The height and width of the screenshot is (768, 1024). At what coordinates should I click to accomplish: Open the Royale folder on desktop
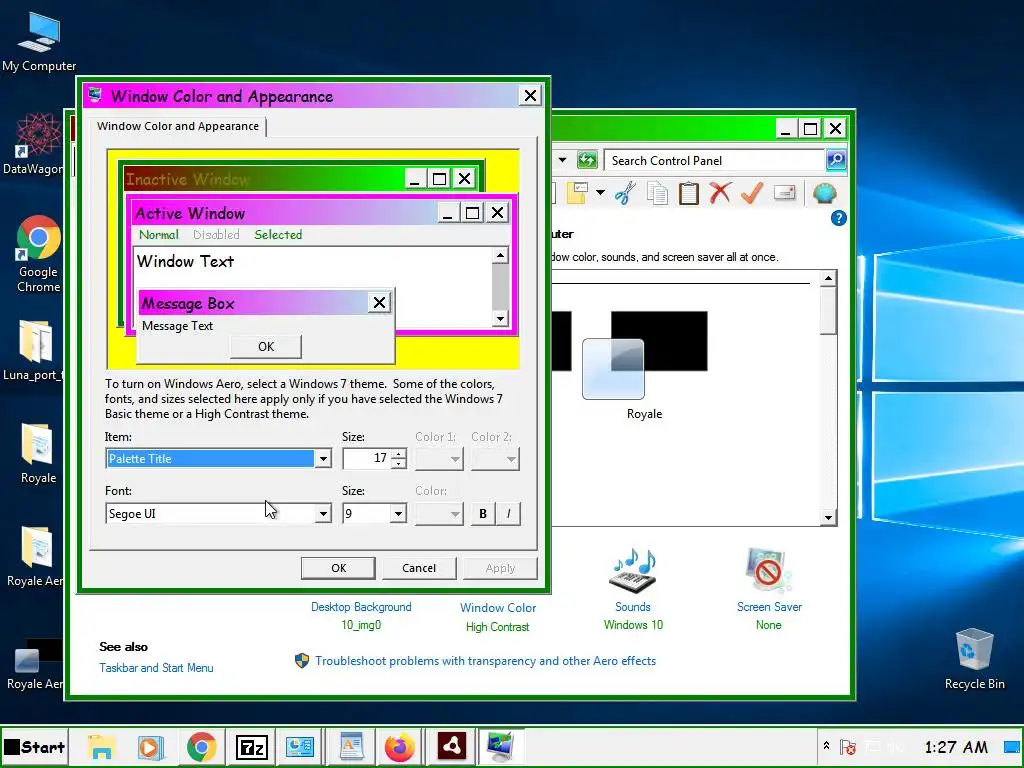click(x=38, y=453)
